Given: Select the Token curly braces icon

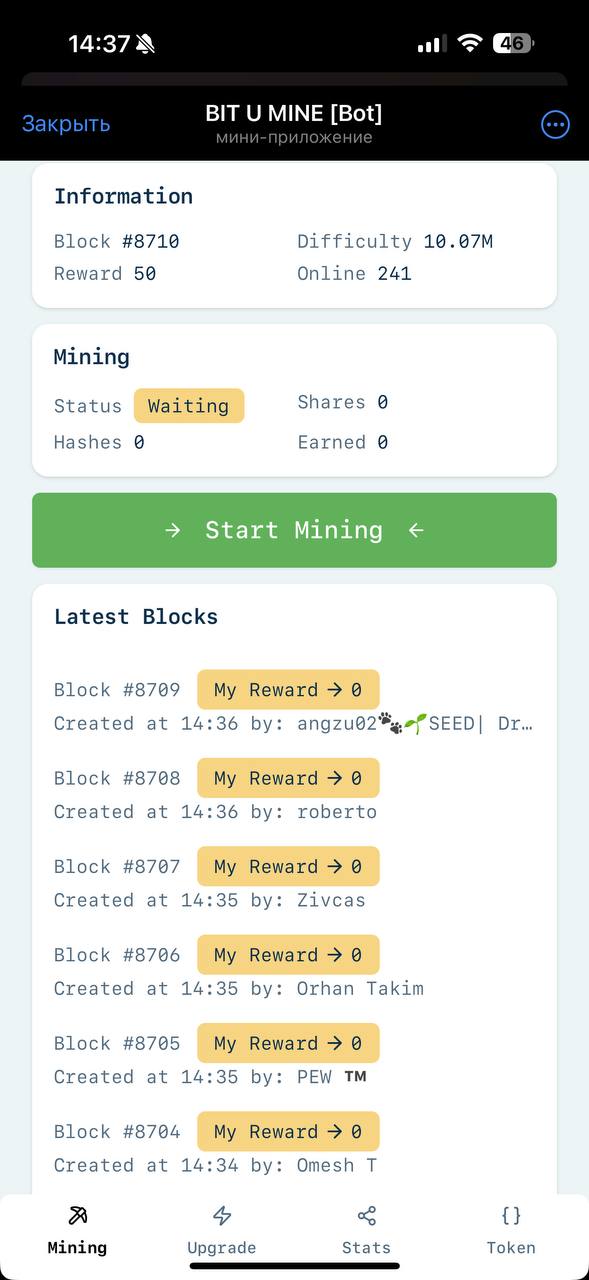Looking at the screenshot, I should click(x=511, y=1216).
